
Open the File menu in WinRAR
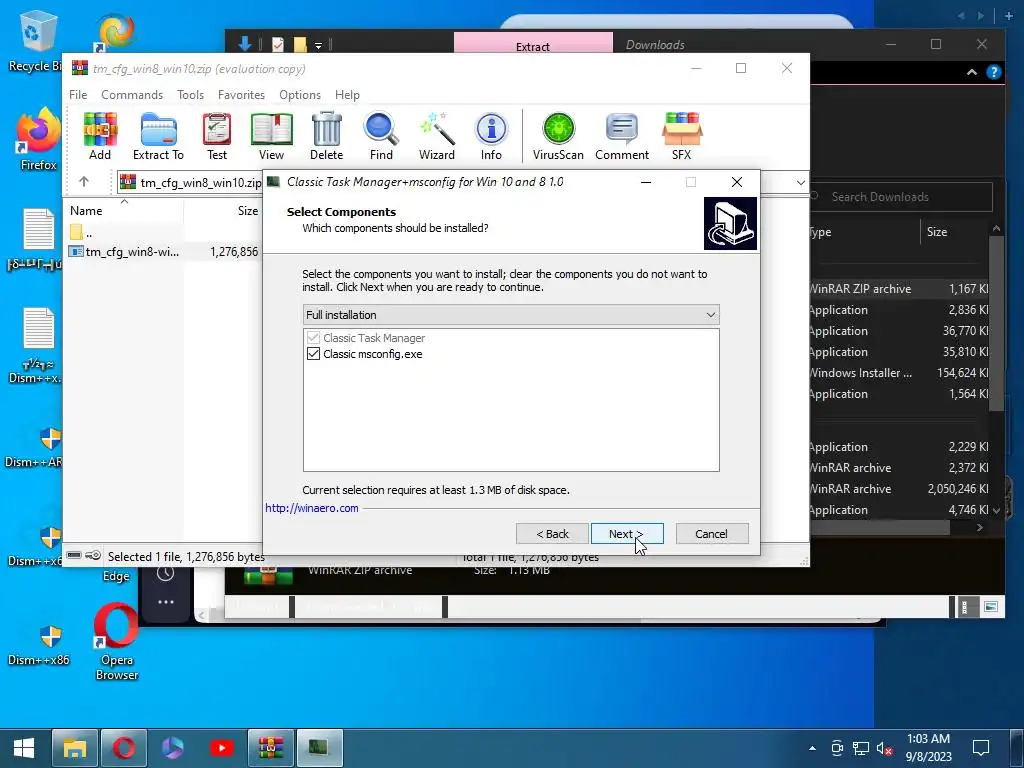[78, 95]
